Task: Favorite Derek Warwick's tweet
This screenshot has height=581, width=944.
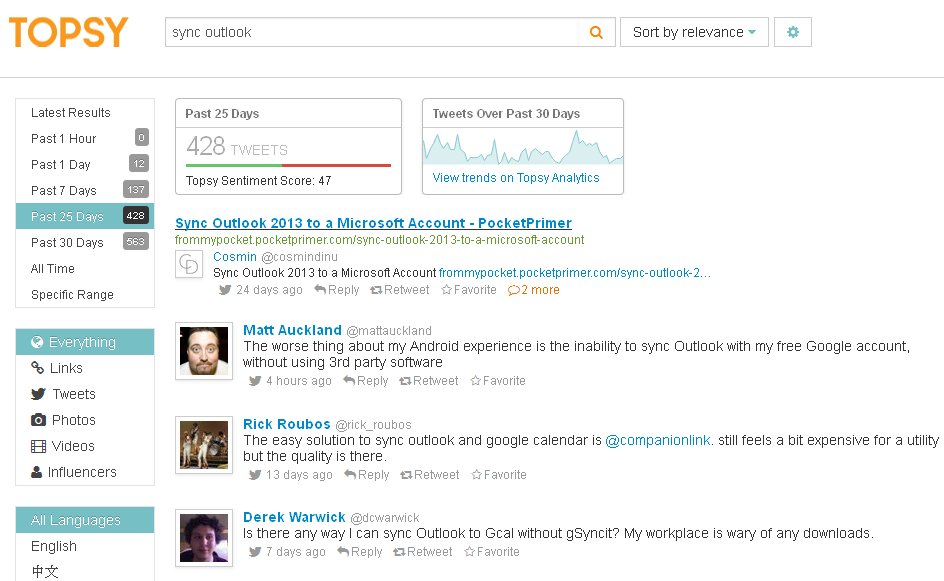Action: 492,551
